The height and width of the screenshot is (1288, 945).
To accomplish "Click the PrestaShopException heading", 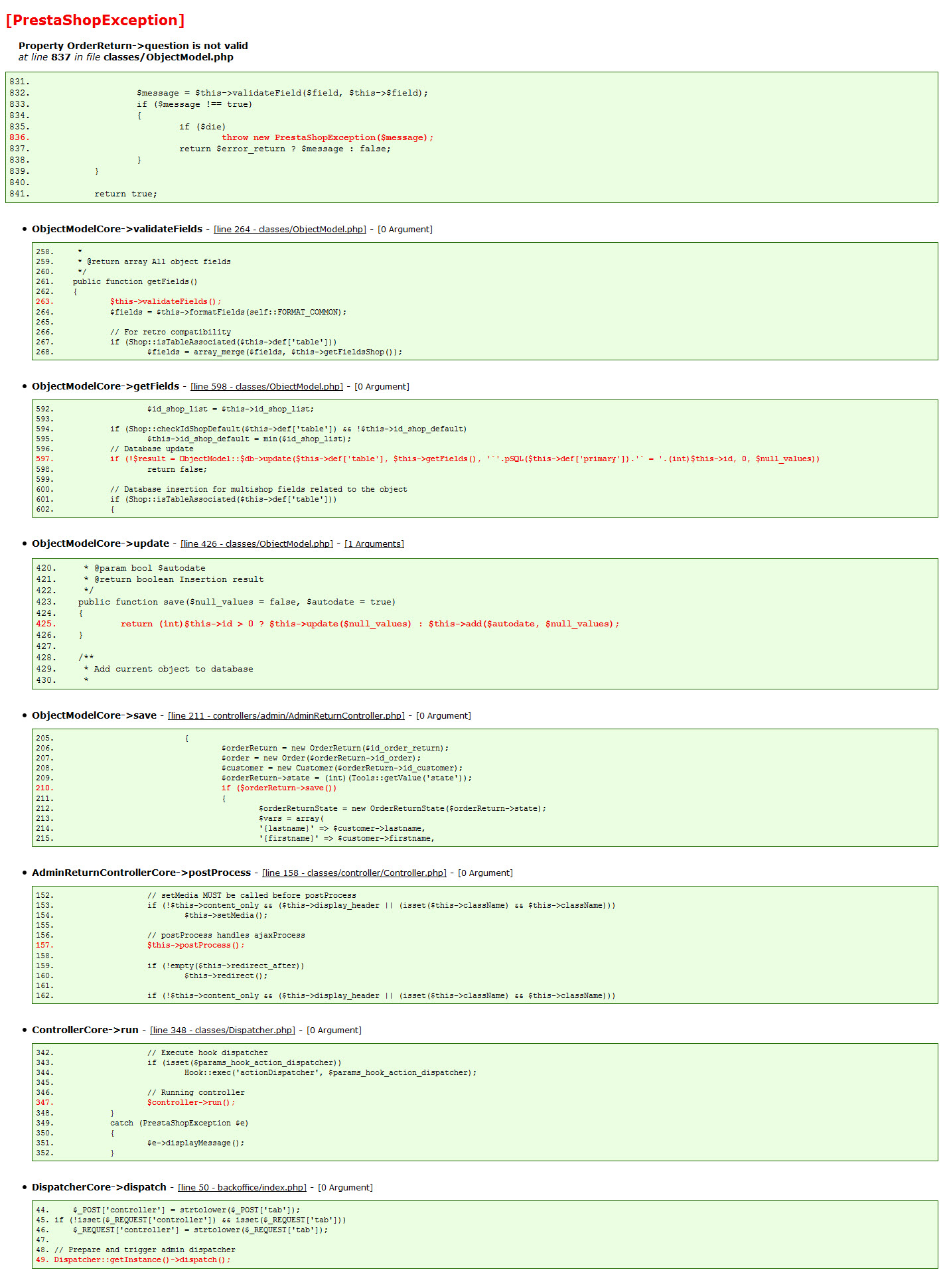I will click(x=96, y=21).
